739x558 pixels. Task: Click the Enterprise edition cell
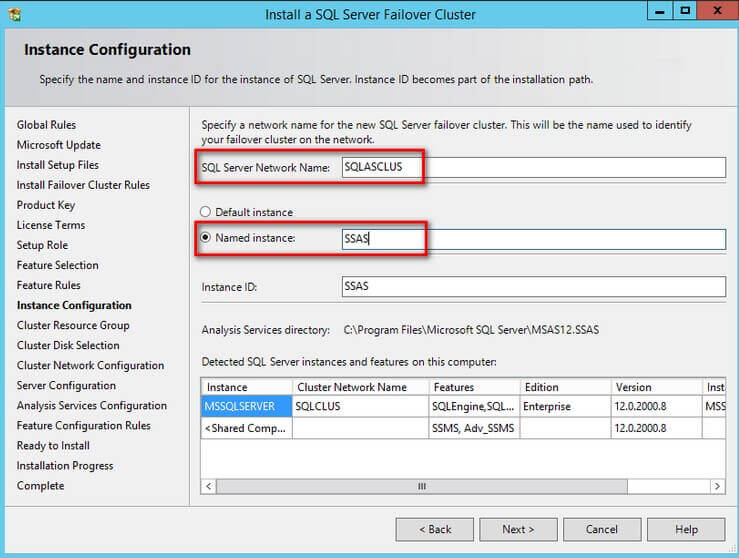click(566, 406)
